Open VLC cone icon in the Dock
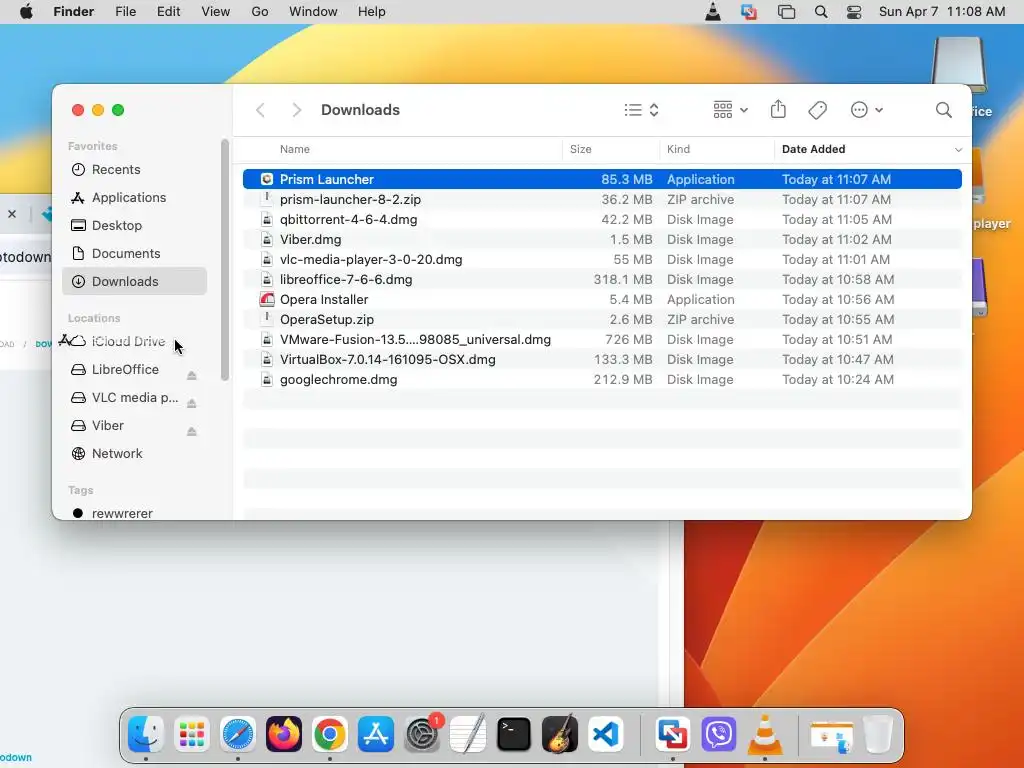The height and width of the screenshot is (768, 1024). (x=765, y=734)
